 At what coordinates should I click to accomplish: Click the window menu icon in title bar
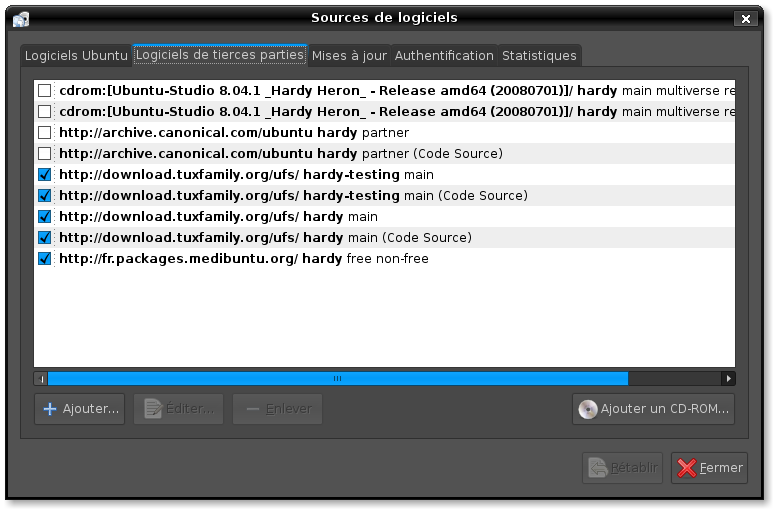coord(21,18)
